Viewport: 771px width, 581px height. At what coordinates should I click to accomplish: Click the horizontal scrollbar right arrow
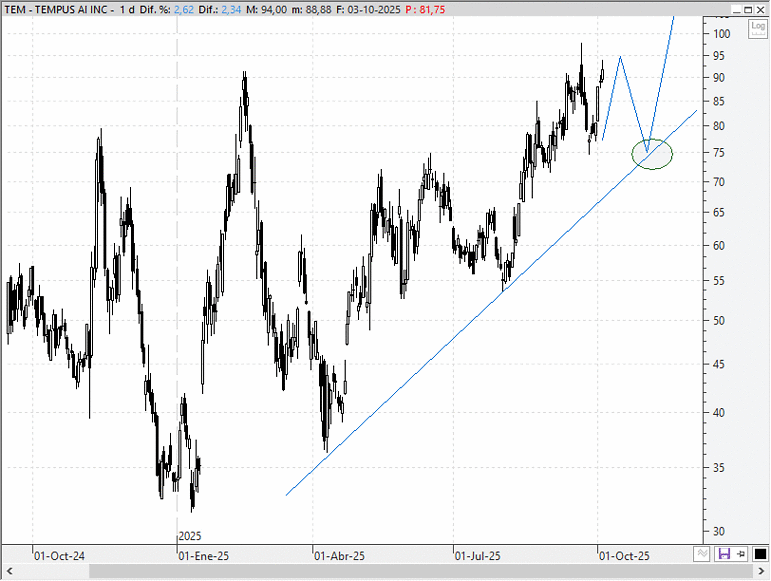pos(763,572)
